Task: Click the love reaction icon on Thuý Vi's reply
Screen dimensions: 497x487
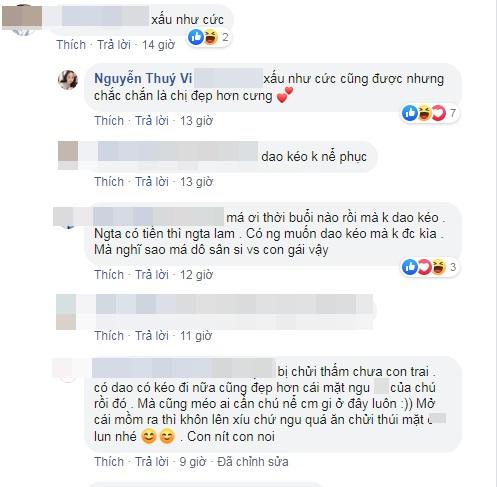Action: (439, 113)
